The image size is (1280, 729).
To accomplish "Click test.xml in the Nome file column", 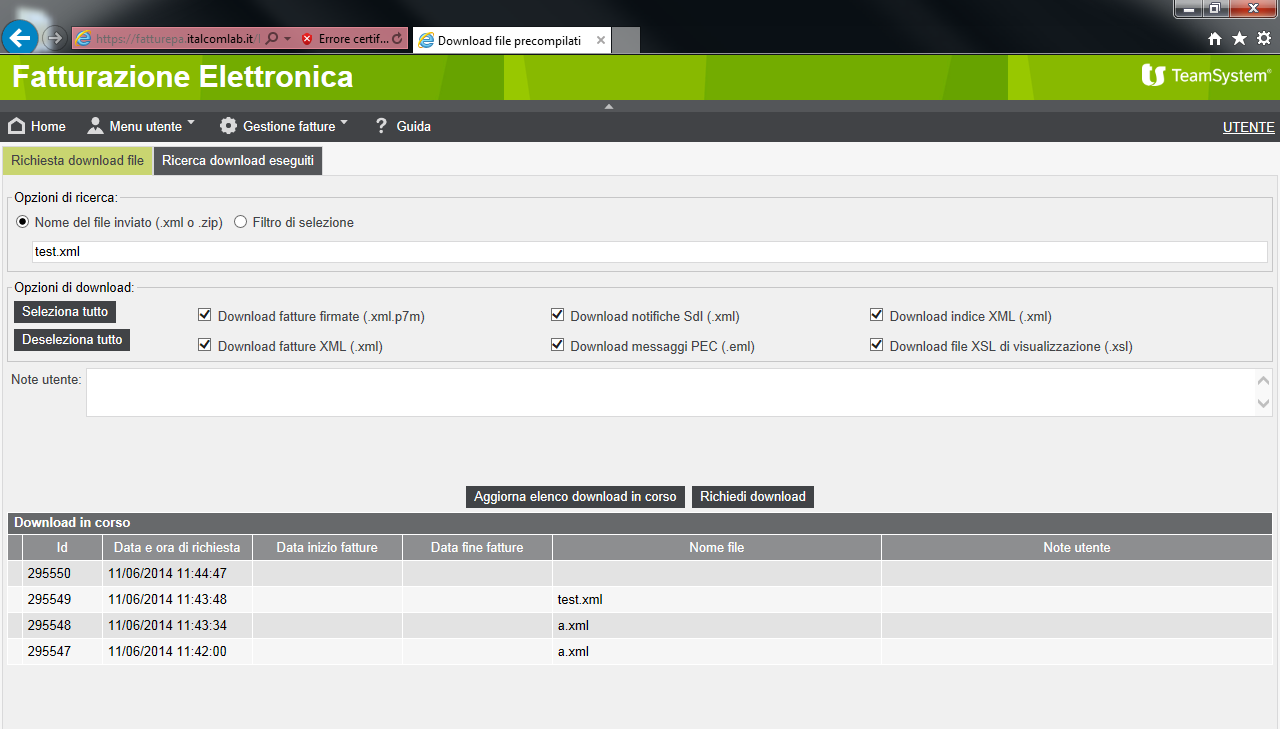I will tap(580, 600).
